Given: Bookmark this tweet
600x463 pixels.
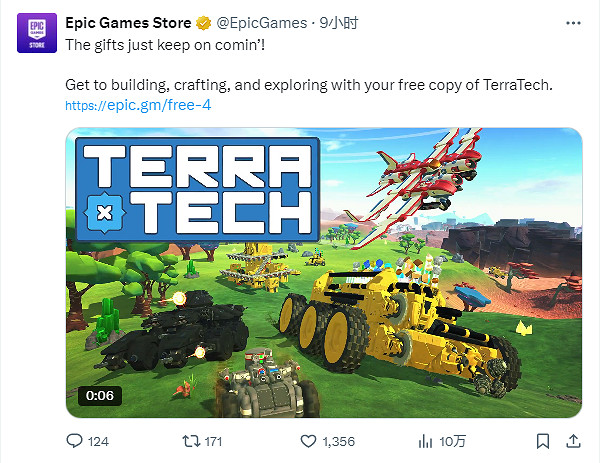Looking at the screenshot, I should [x=543, y=441].
